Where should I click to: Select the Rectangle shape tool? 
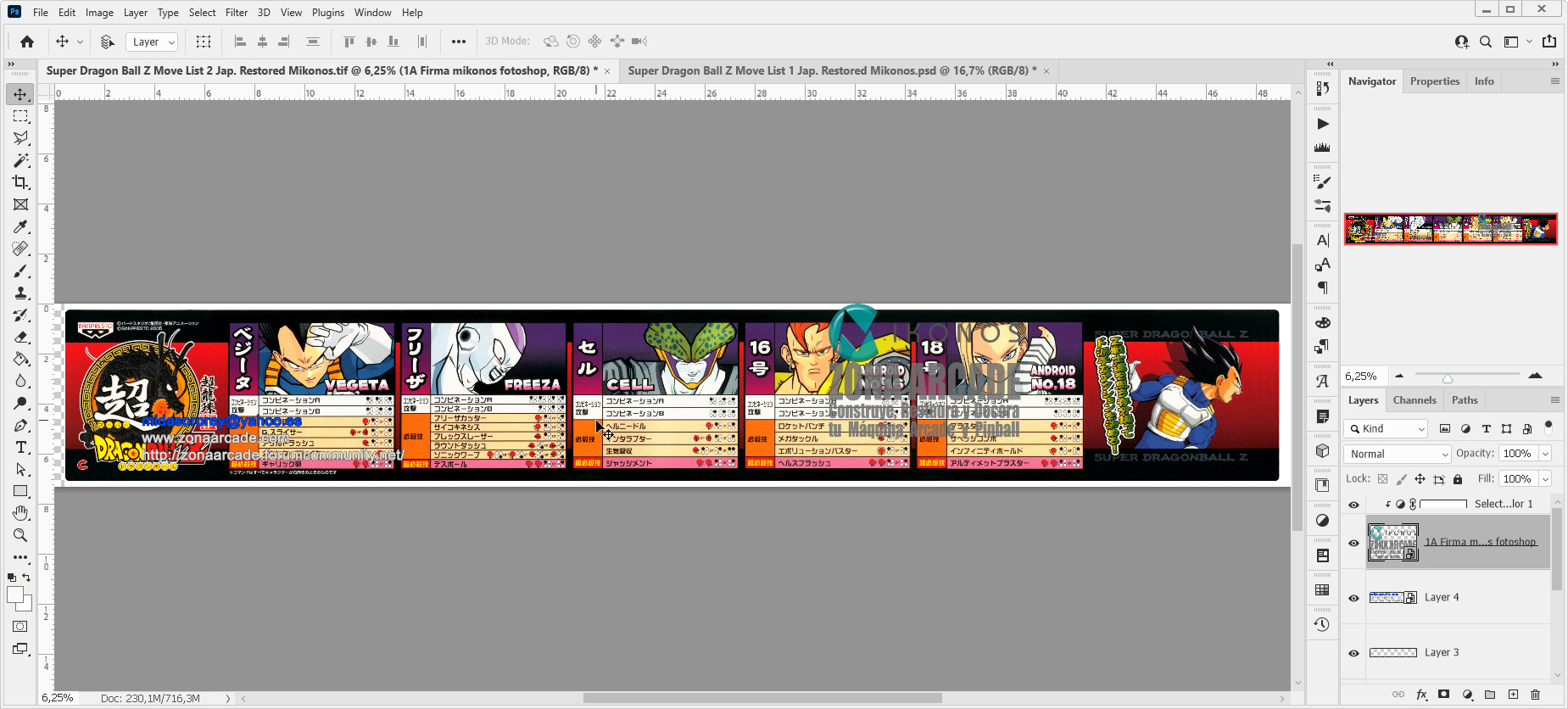point(20,491)
